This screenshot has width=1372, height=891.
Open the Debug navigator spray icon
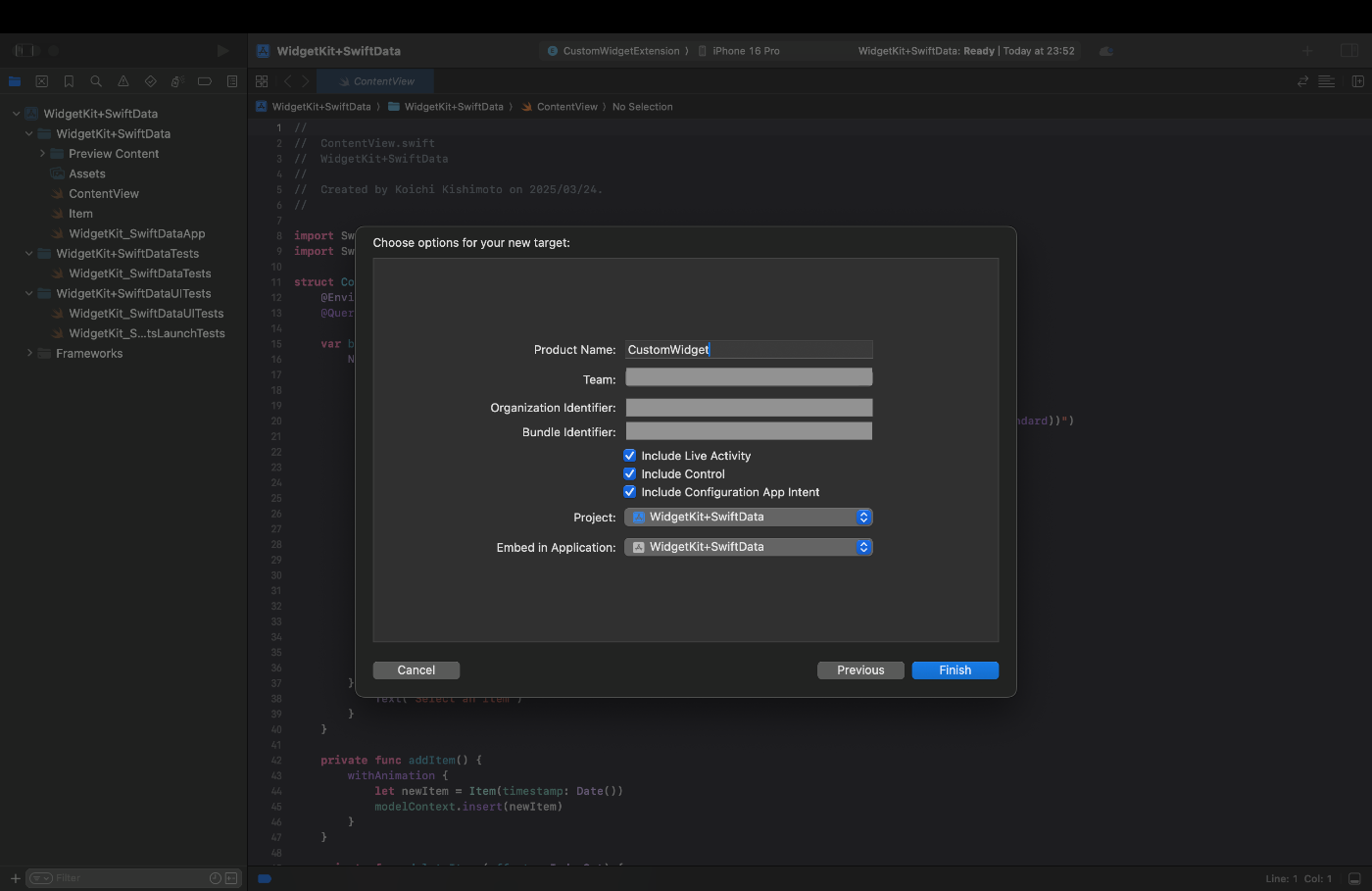(x=177, y=81)
